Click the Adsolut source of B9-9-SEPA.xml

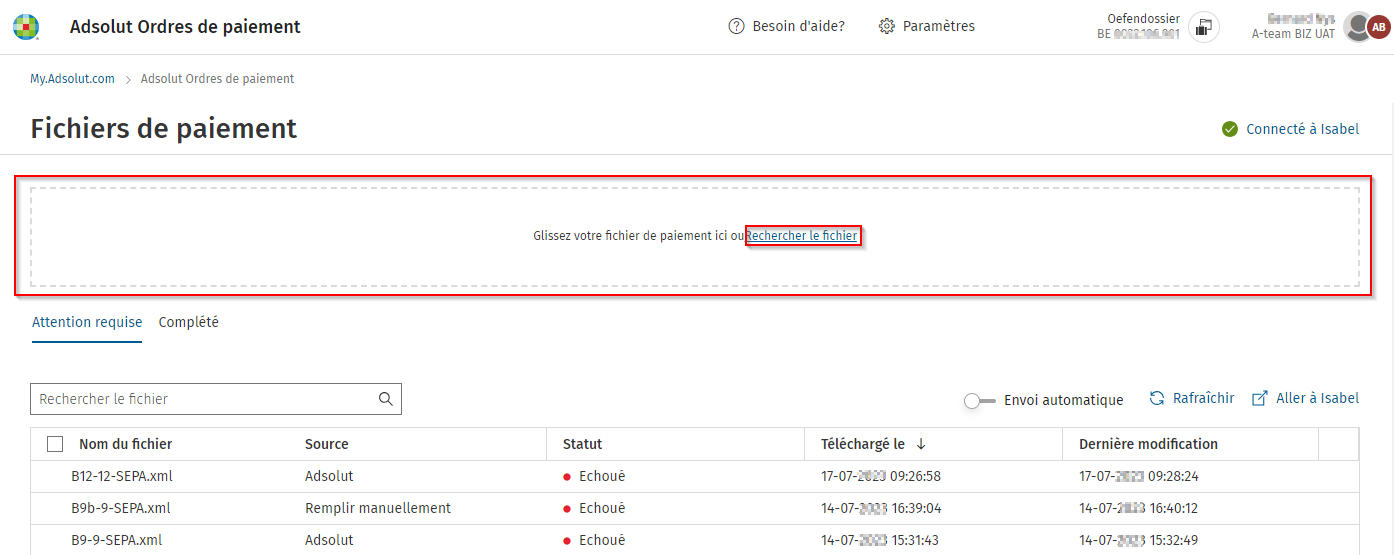(329, 540)
